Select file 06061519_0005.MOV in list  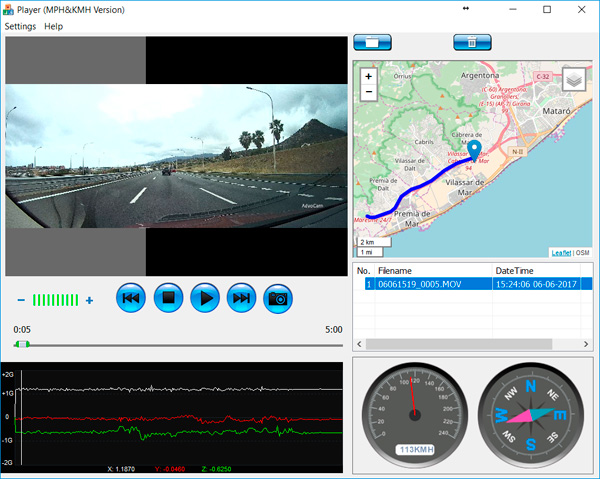(433, 284)
